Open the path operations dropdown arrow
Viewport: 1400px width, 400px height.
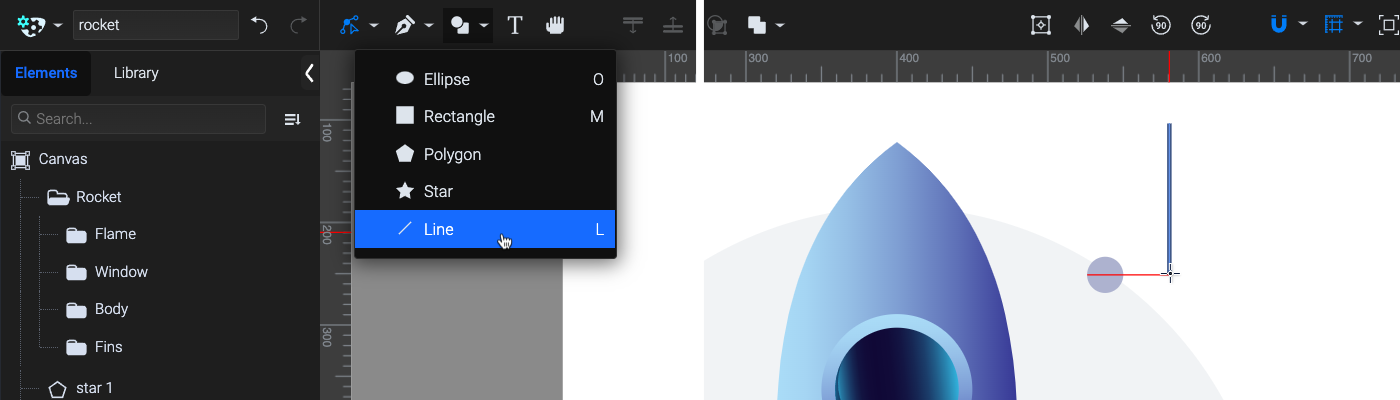tap(780, 26)
